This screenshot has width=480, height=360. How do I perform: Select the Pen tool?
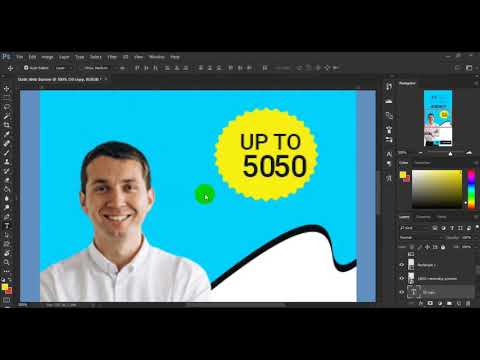[x=6, y=217]
